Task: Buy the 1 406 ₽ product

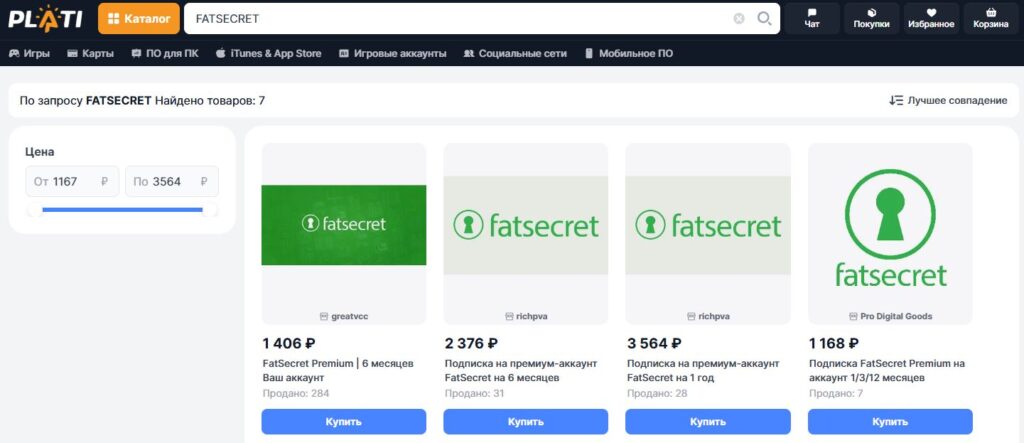Action: tap(344, 421)
